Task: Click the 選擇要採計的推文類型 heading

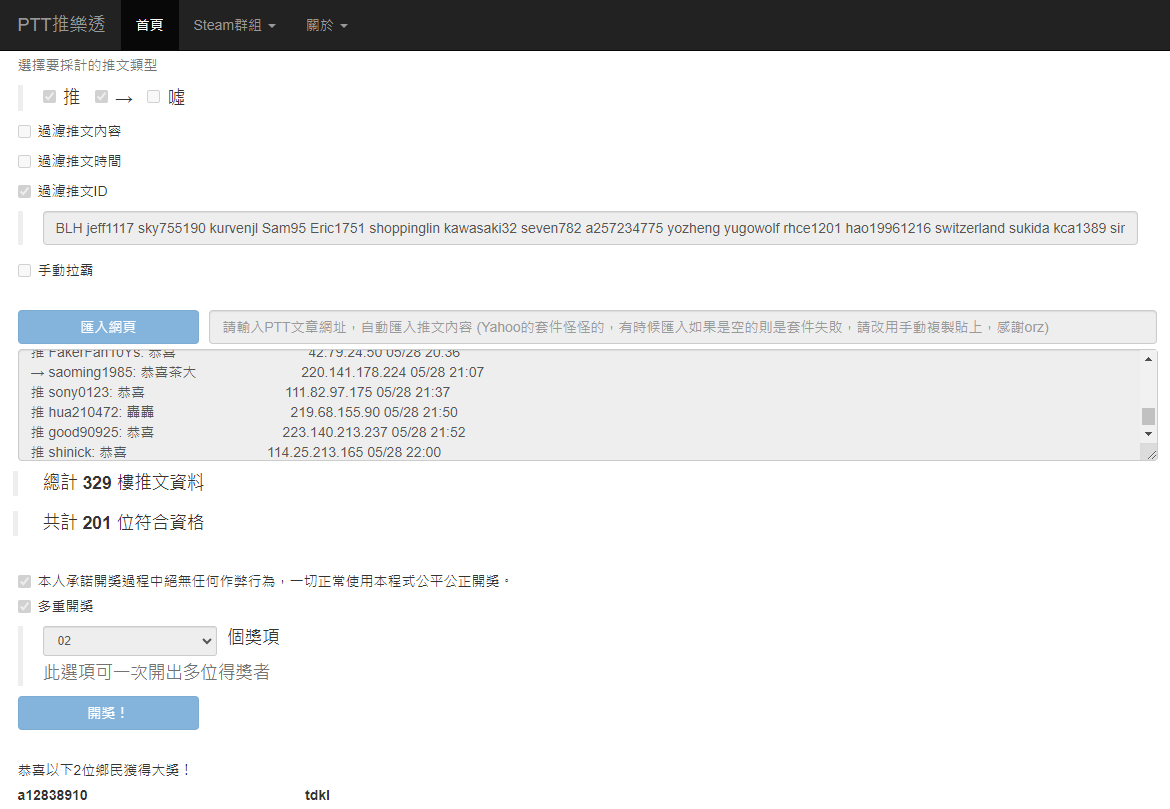Action: 87,66
